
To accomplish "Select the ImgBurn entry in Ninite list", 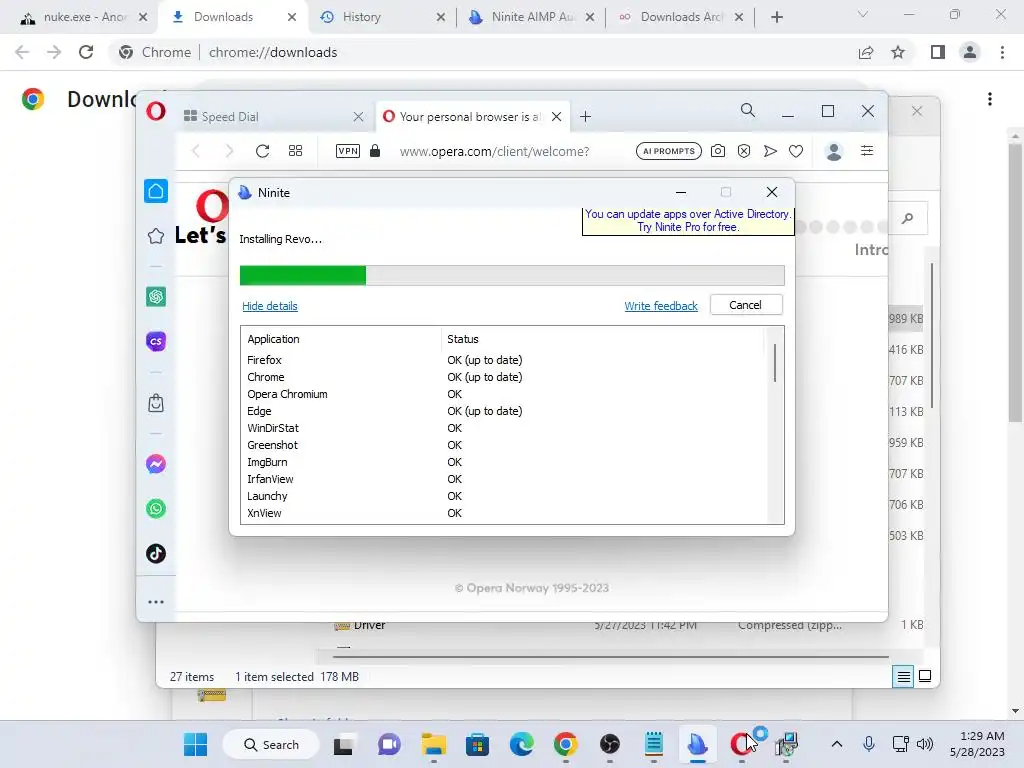I will [502, 462].
